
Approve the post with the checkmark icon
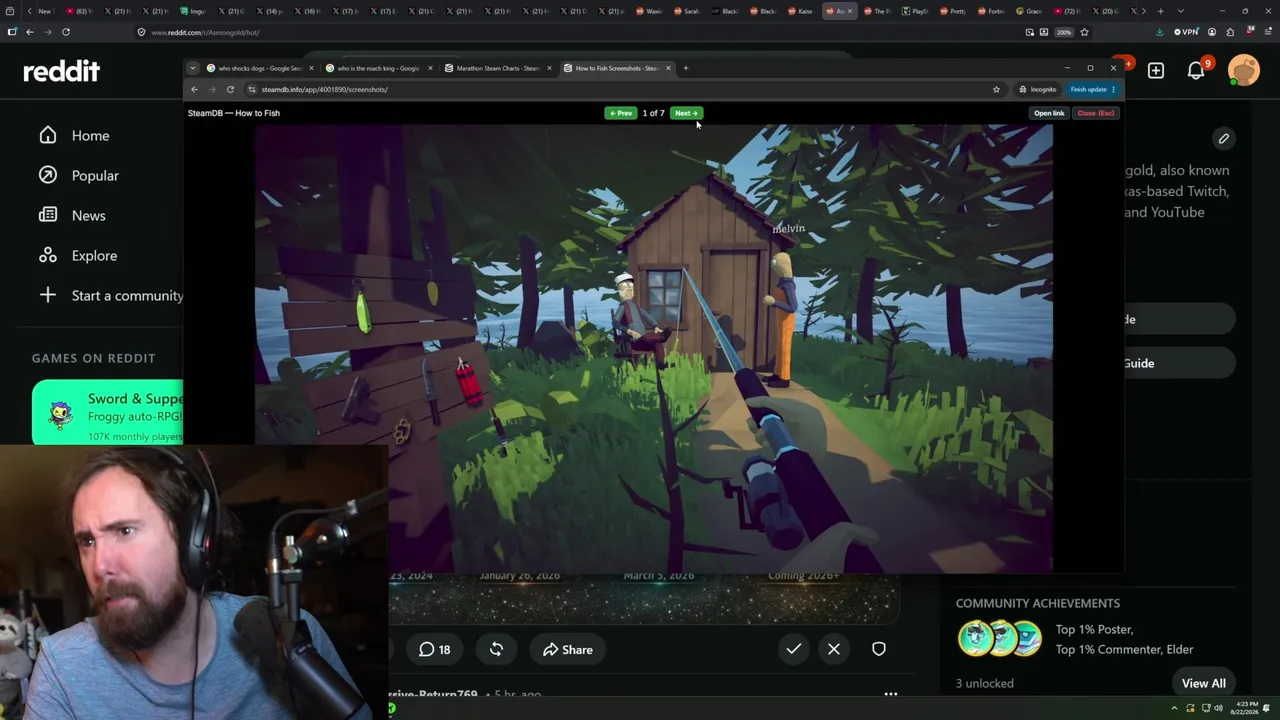click(x=793, y=649)
